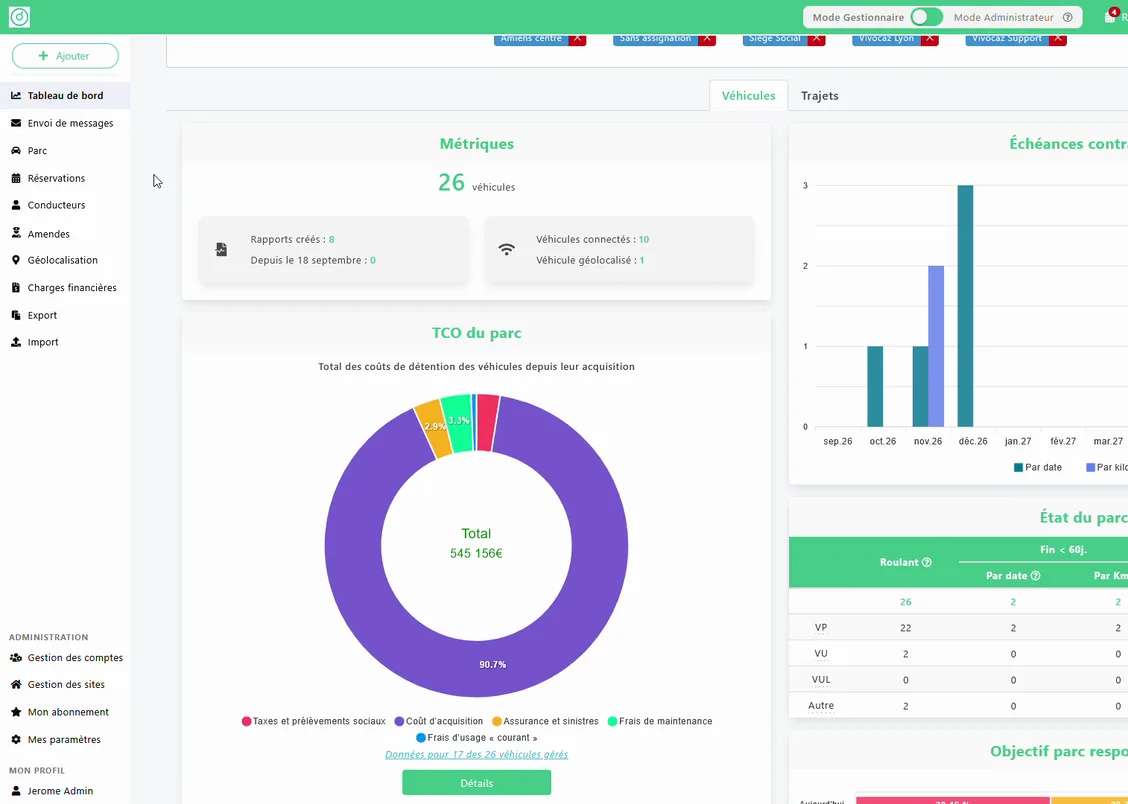
Task: Open notifications with the red badge icon
Action: pos(1111,16)
